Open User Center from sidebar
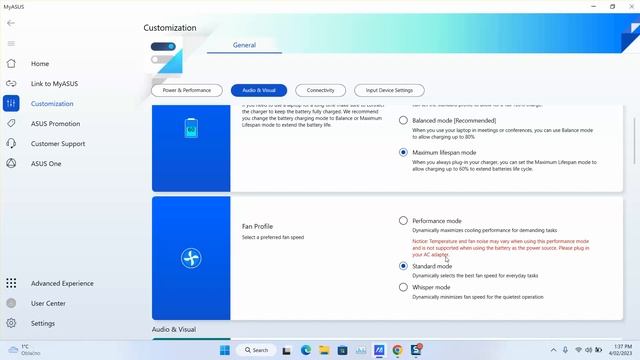 (48, 303)
